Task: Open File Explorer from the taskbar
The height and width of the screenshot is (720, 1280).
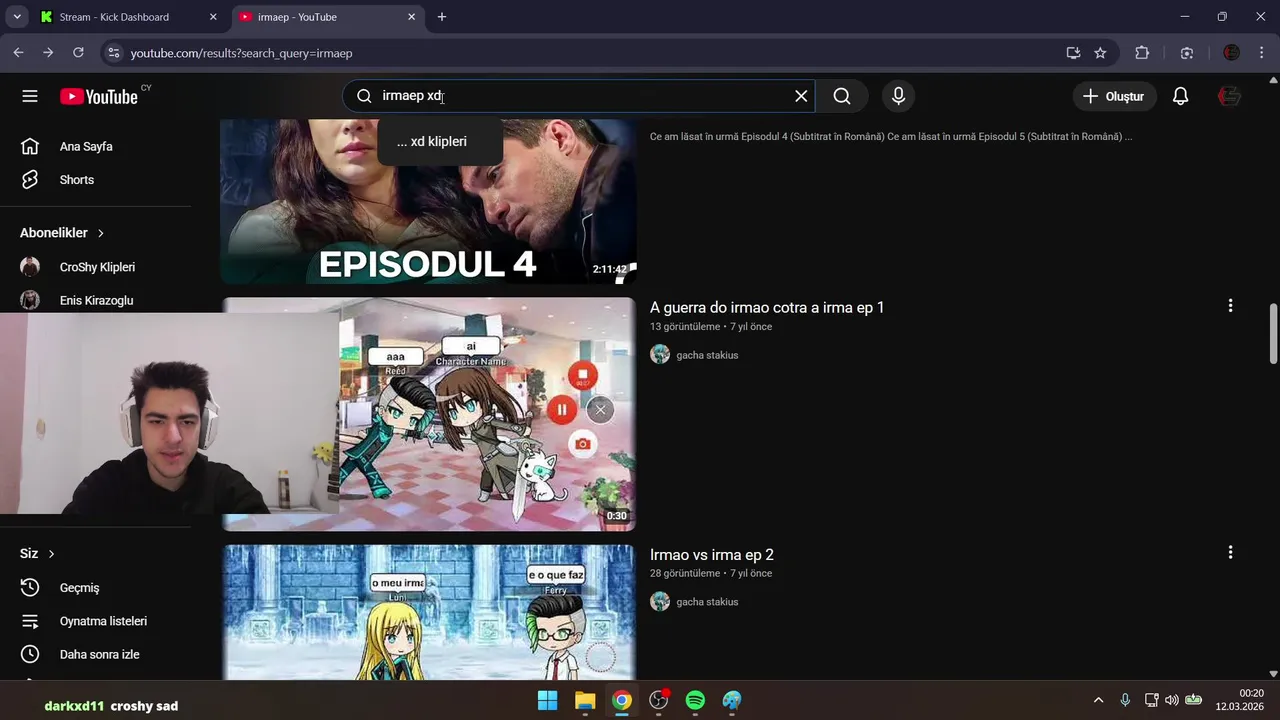Action: pos(585,700)
